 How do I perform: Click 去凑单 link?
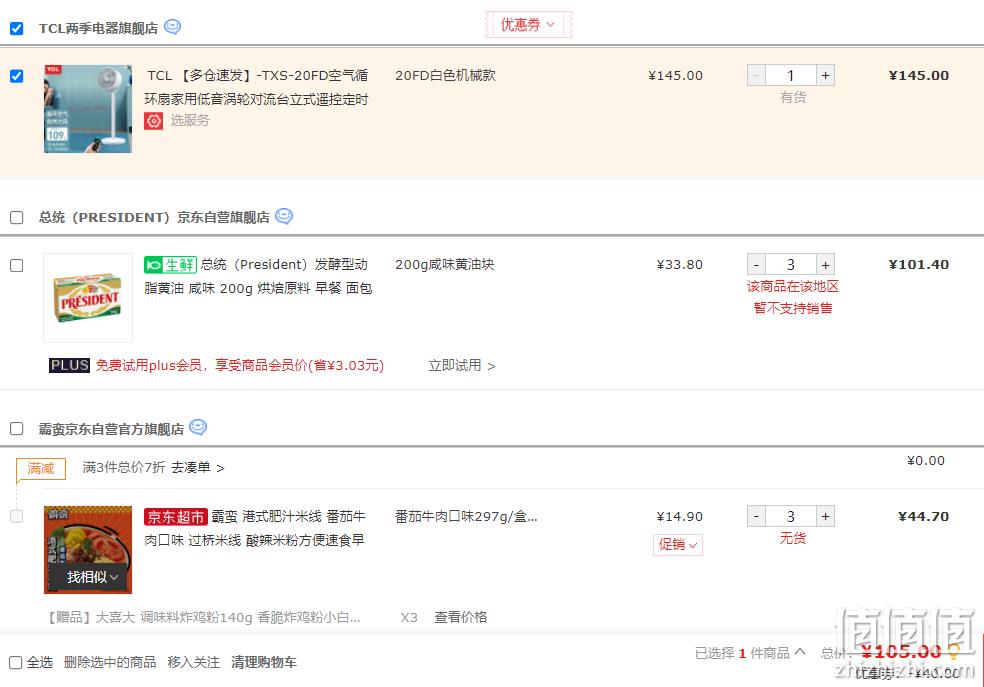pyautogui.click(x=198, y=467)
